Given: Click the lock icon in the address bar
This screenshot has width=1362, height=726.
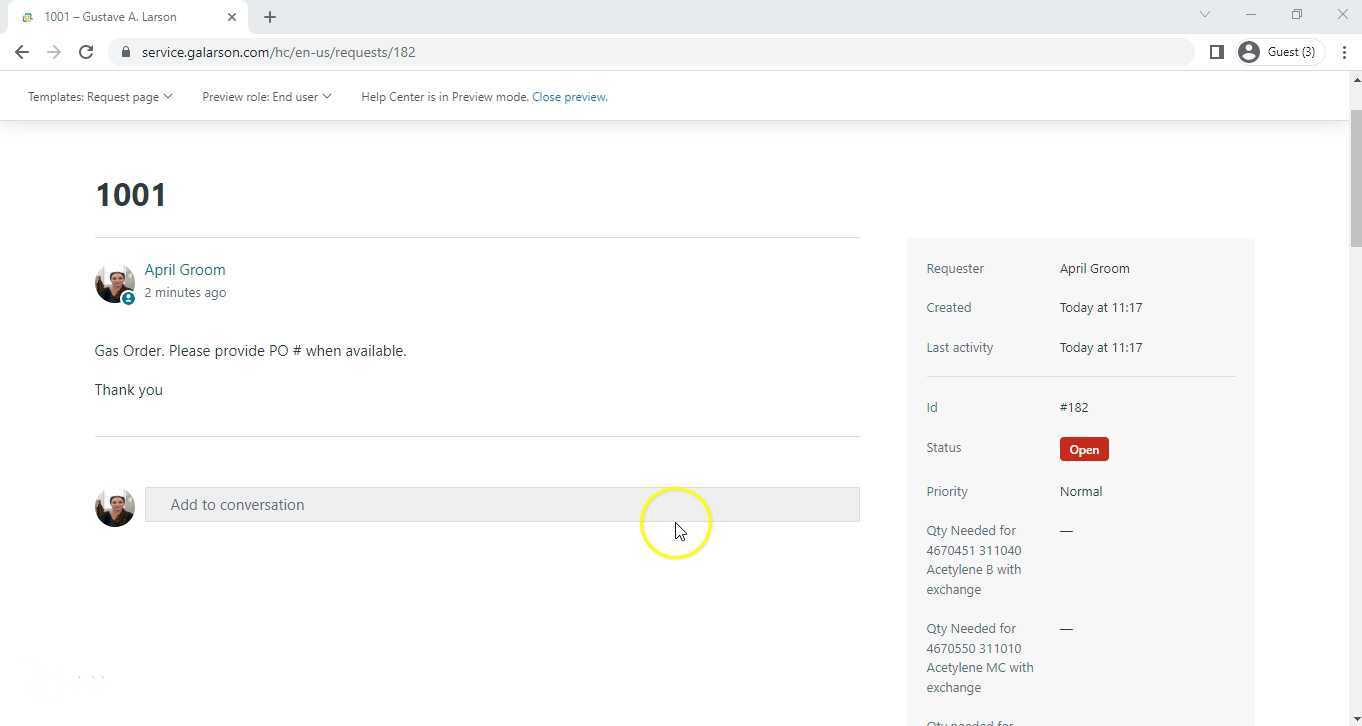Looking at the screenshot, I should click(x=125, y=52).
